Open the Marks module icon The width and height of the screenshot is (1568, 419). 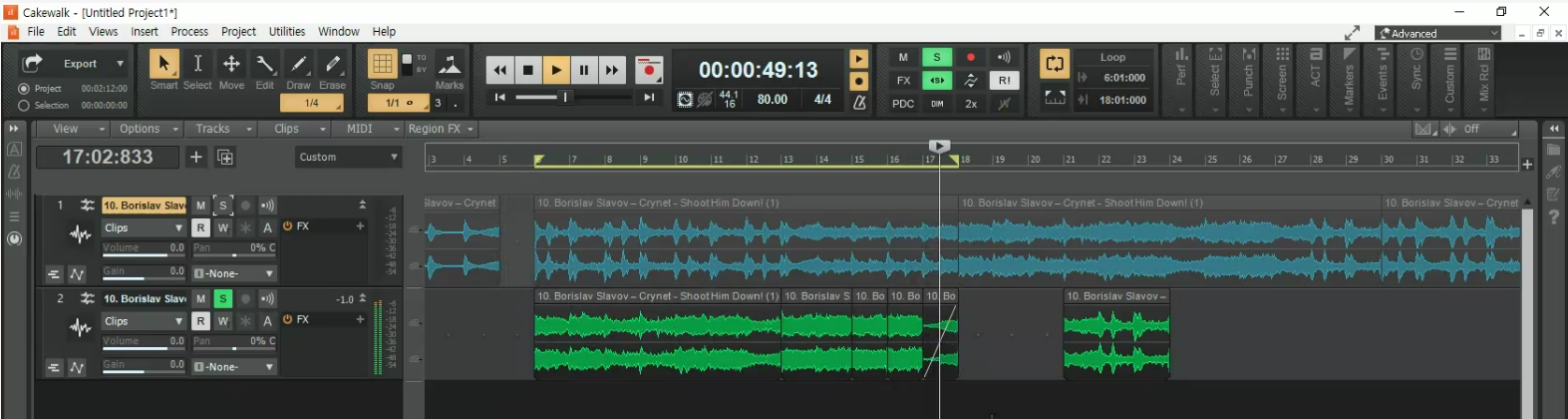[450, 65]
